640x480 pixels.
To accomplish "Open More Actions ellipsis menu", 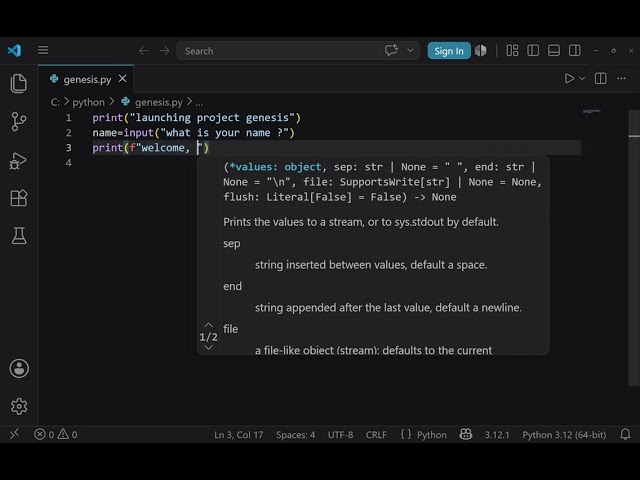I will pyautogui.click(x=621, y=78).
